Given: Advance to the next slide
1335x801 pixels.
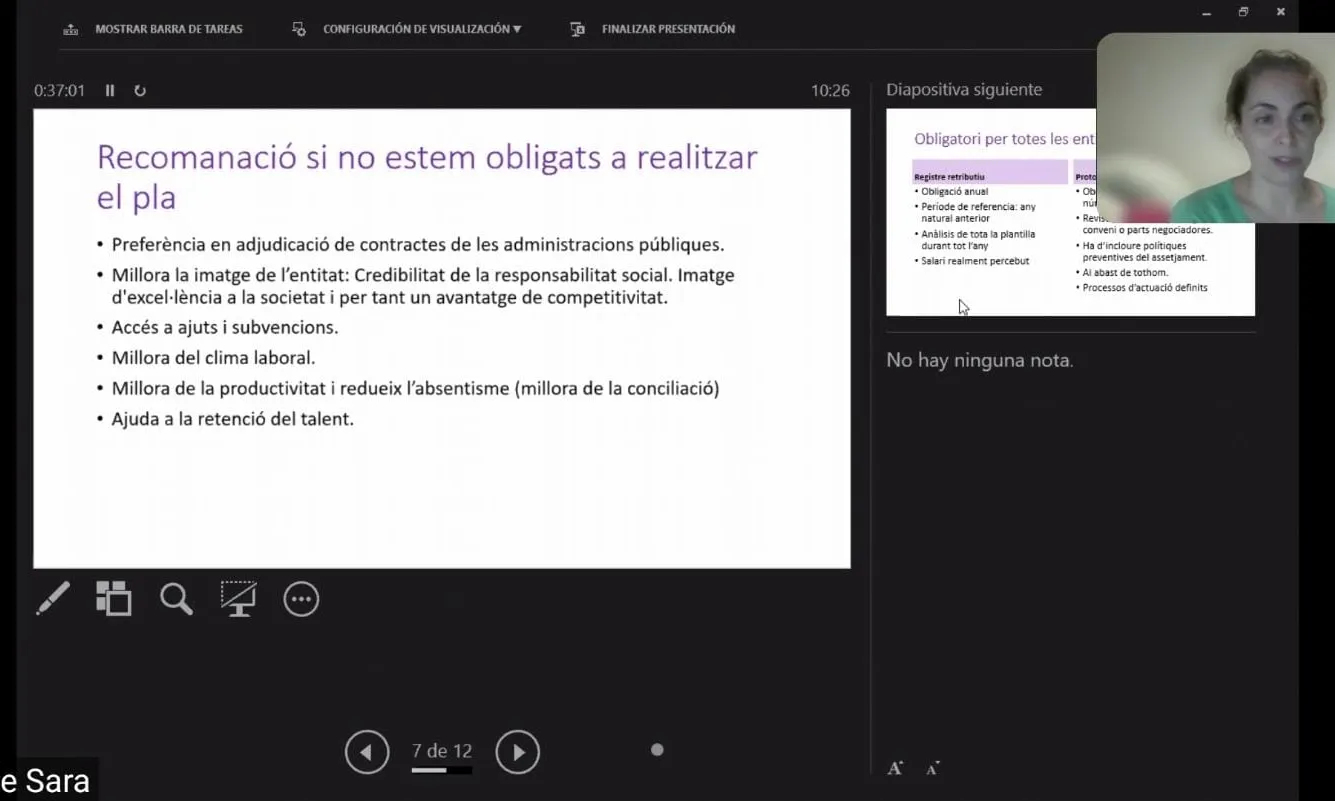Looking at the screenshot, I should pos(518,751).
